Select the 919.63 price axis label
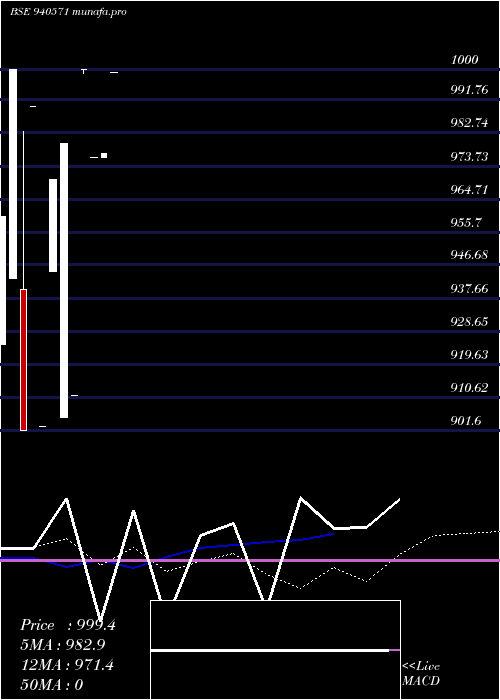 point(469,354)
